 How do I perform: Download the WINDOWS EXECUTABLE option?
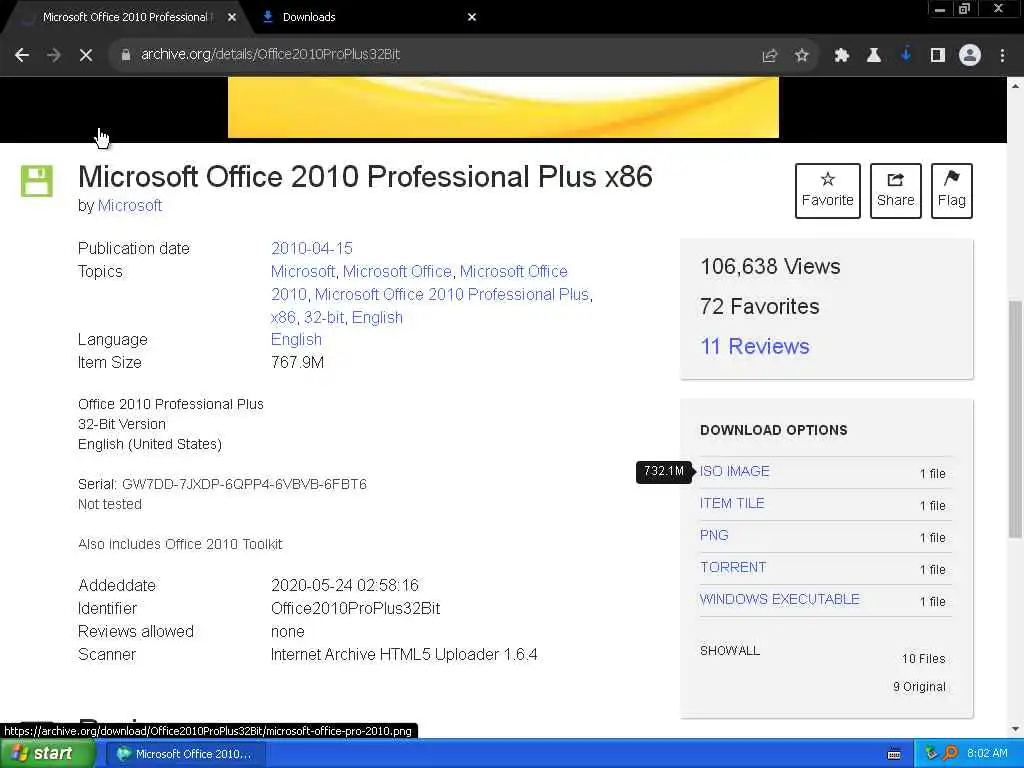pos(780,600)
